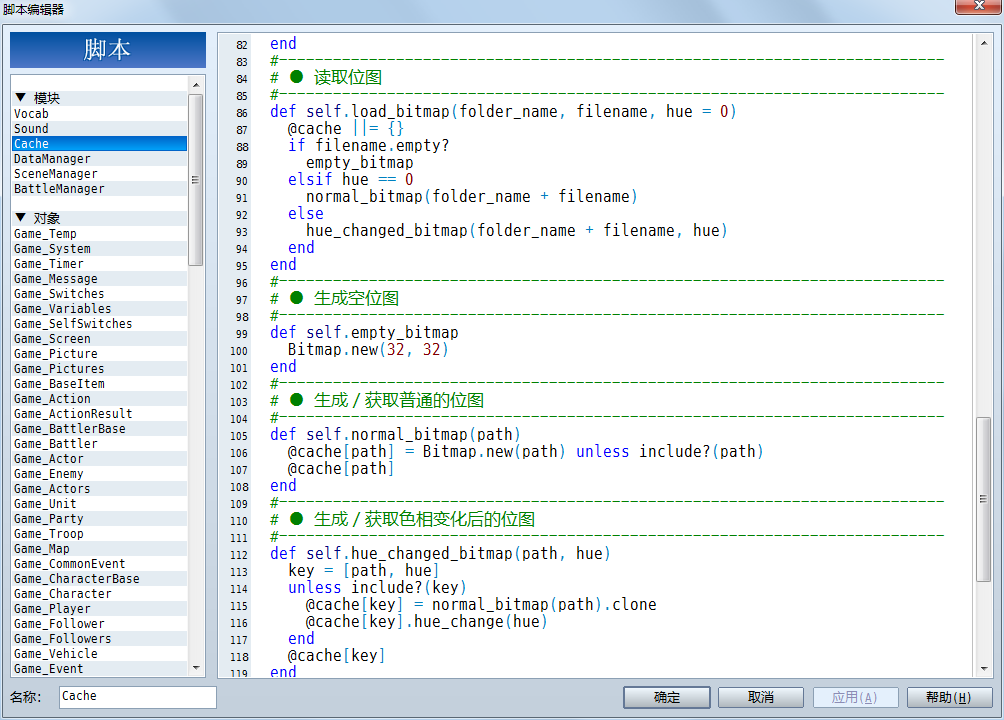This screenshot has height=720, width=1004.
Task: Open the BattleManager script
Action: 99,189
